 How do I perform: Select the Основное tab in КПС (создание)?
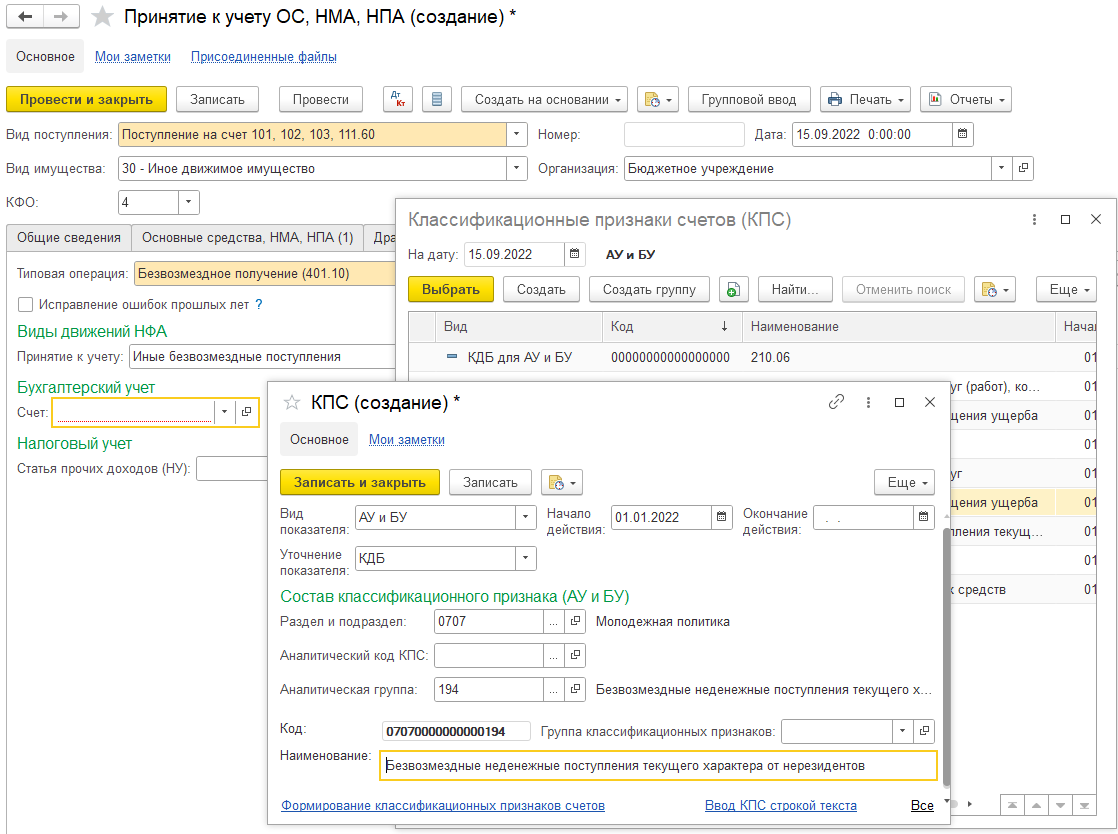(319, 440)
